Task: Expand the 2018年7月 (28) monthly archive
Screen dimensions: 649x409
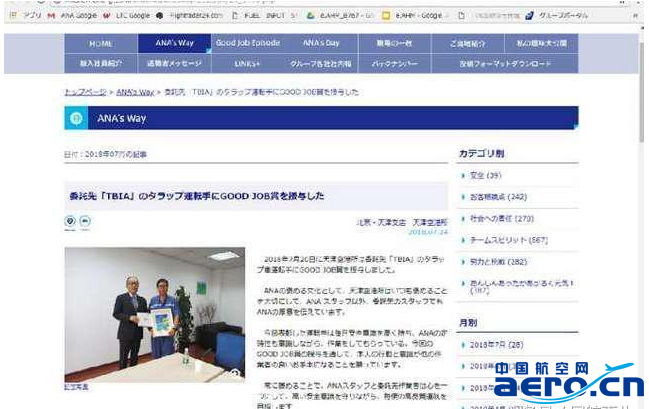Action: 496,345
